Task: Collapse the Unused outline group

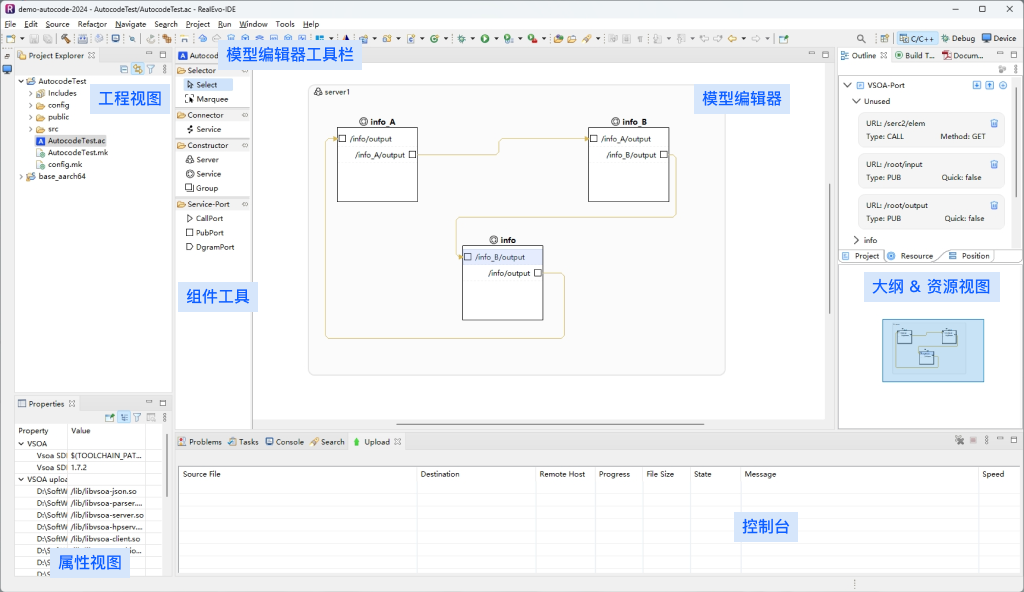Action: point(856,101)
